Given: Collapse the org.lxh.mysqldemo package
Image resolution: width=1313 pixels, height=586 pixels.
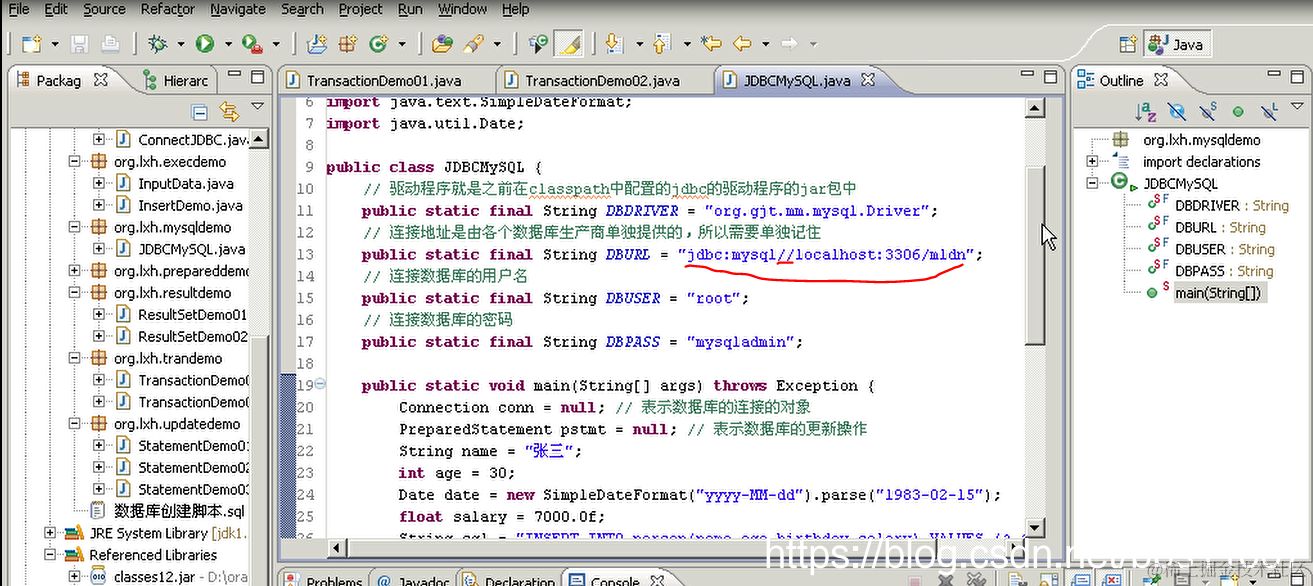Looking at the screenshot, I should pos(74,227).
